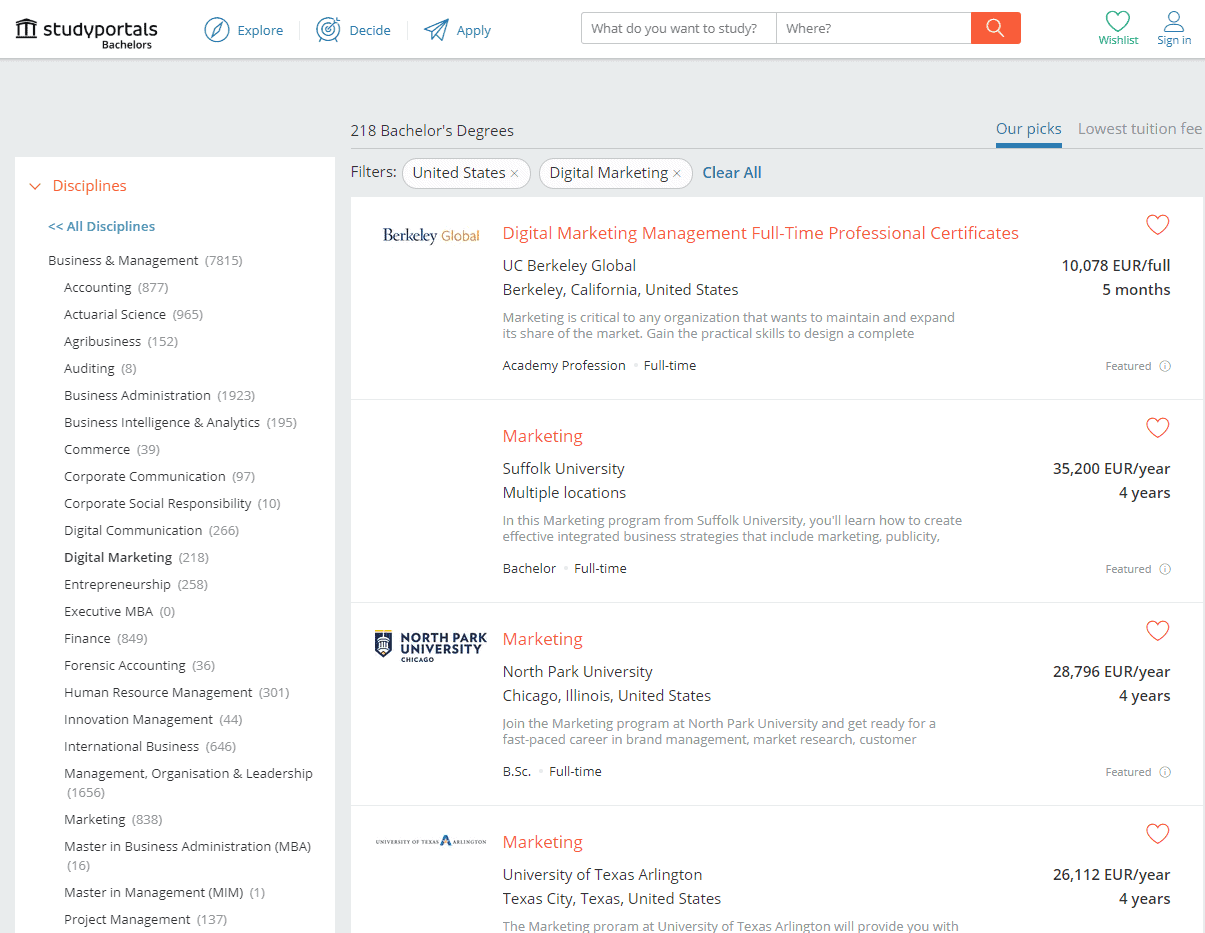This screenshot has height=933, width=1205.
Task: Open the Wishlist heart icon
Action: pyautogui.click(x=1118, y=23)
